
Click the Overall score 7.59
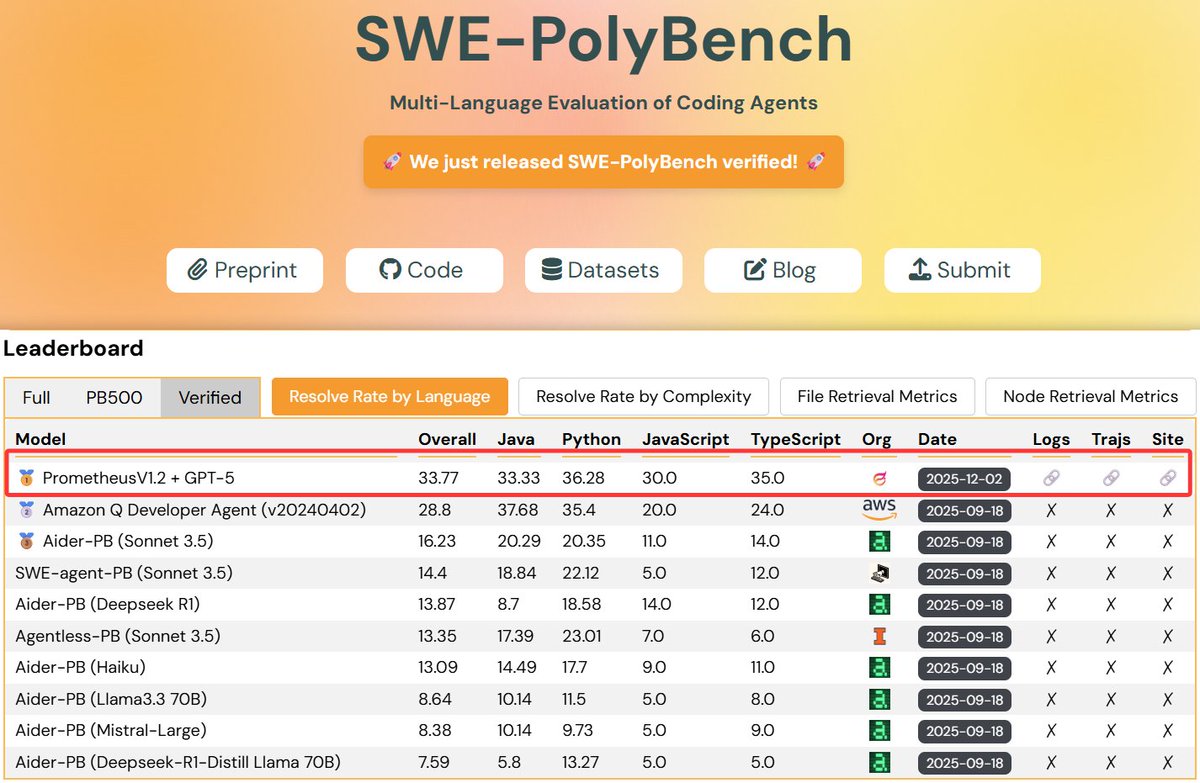[434, 763]
